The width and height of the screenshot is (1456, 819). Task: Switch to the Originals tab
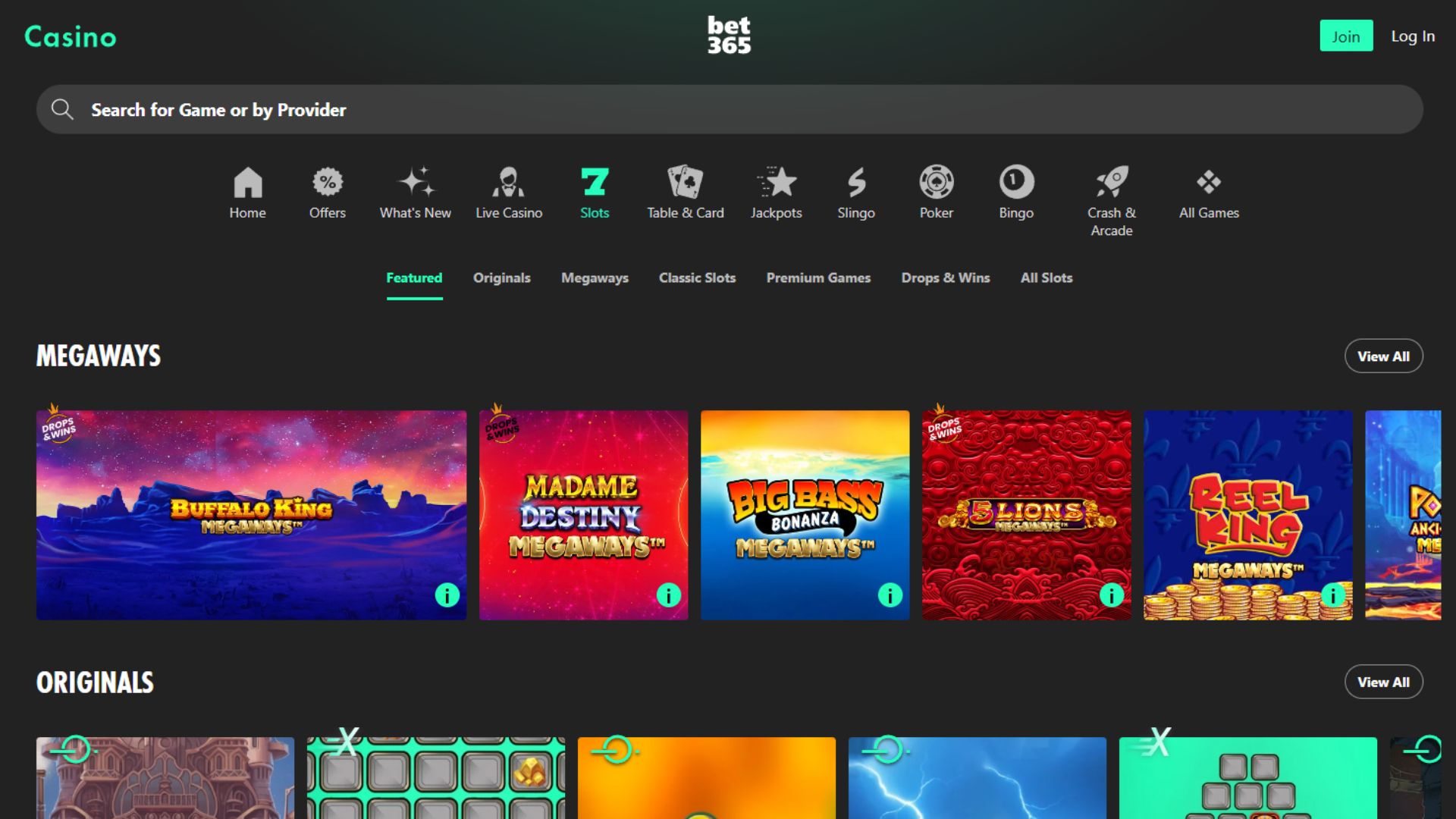(502, 278)
